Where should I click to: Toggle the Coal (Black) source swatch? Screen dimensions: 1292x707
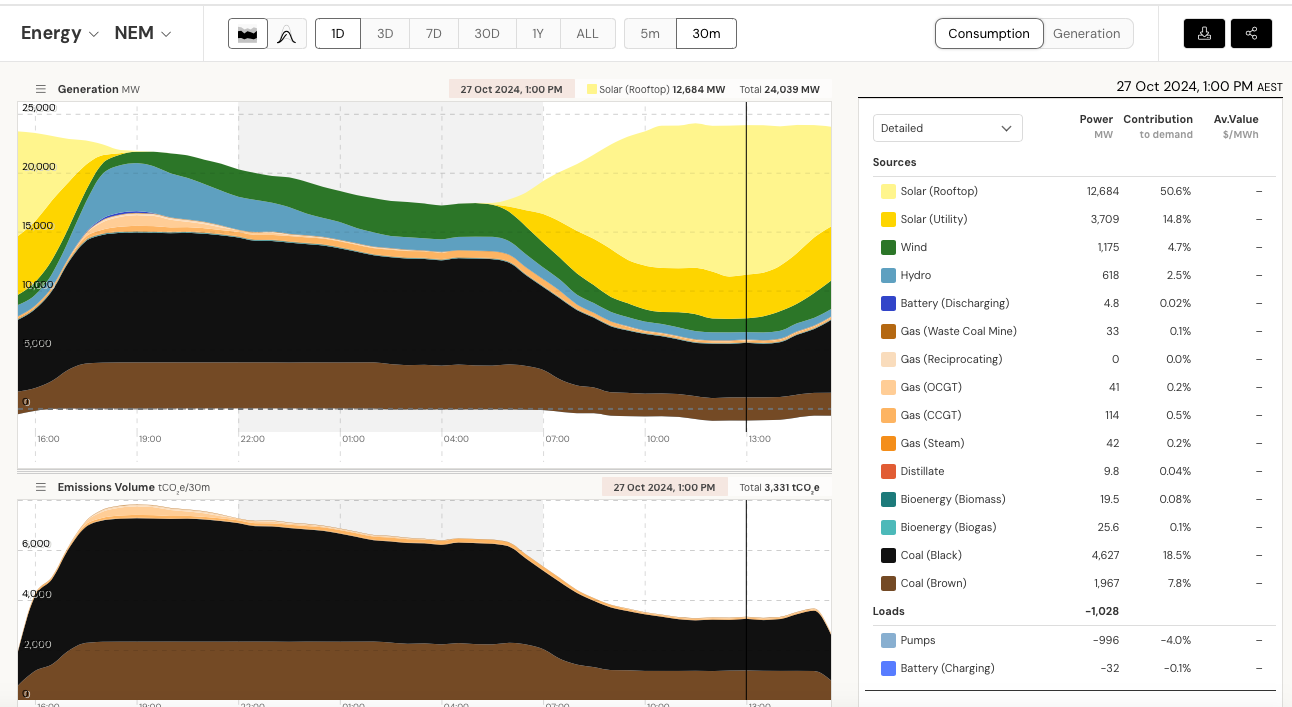pyautogui.click(x=888, y=555)
